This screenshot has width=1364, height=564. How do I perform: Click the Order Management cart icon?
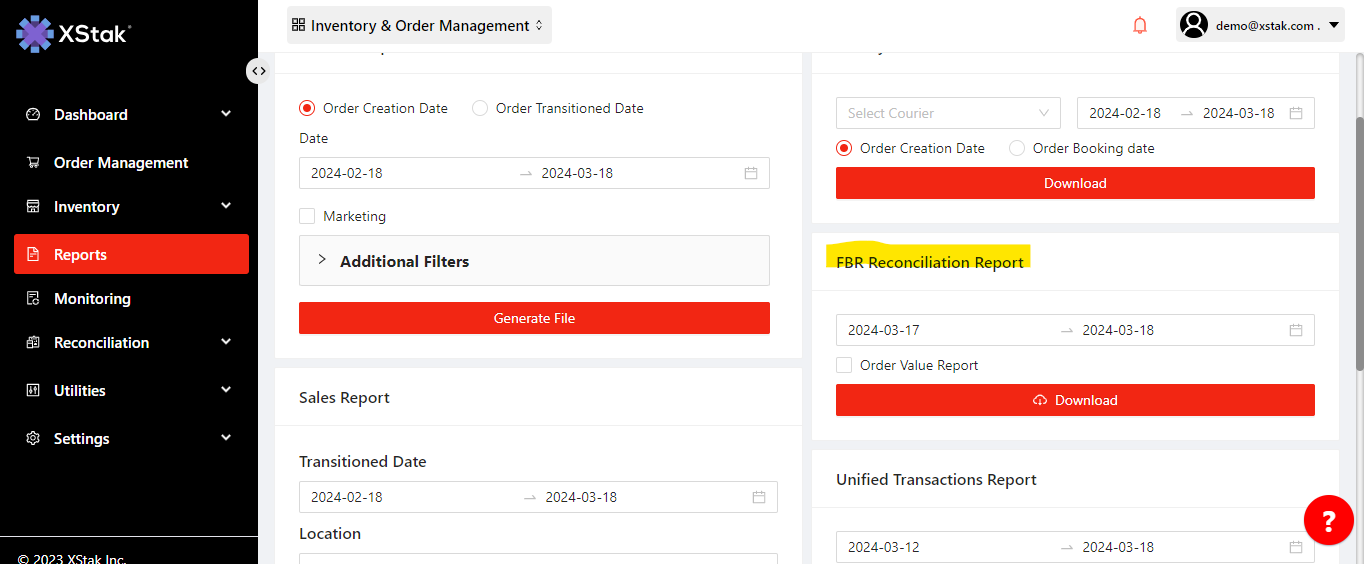(x=33, y=163)
